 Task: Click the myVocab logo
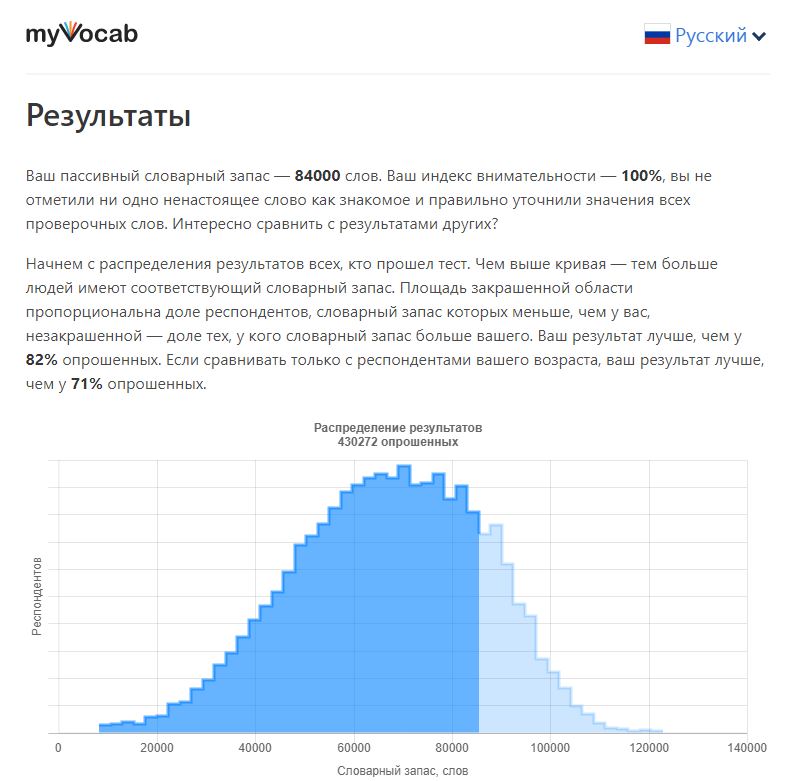(82, 34)
